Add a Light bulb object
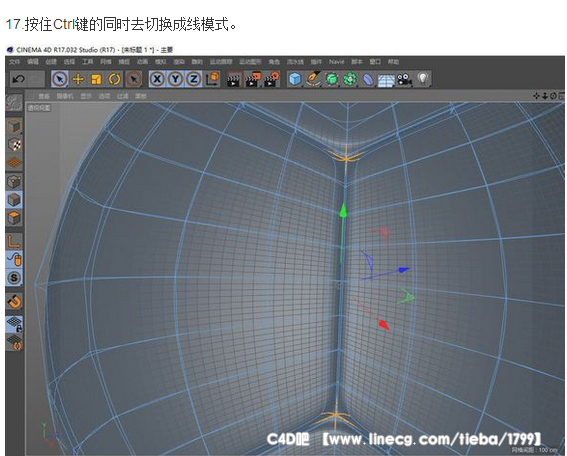The height and width of the screenshot is (456, 567). coord(423,79)
